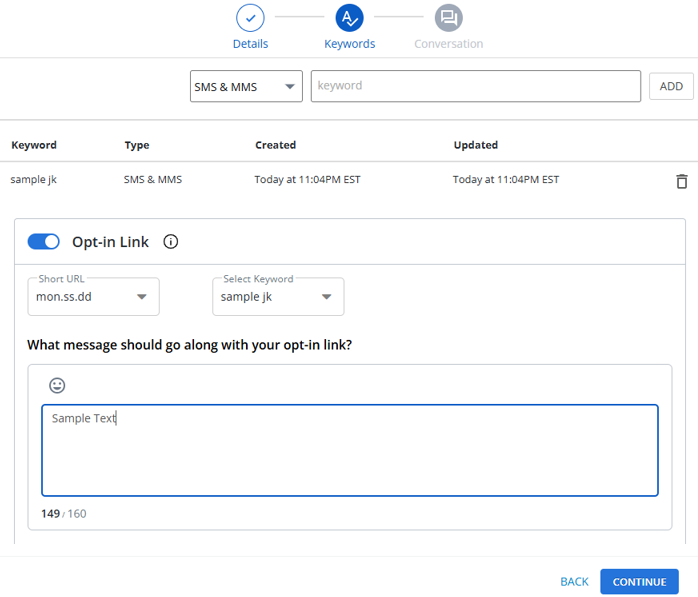The height and width of the screenshot is (597, 698).
Task: Open the emoji picker smiley icon
Action: (57, 386)
